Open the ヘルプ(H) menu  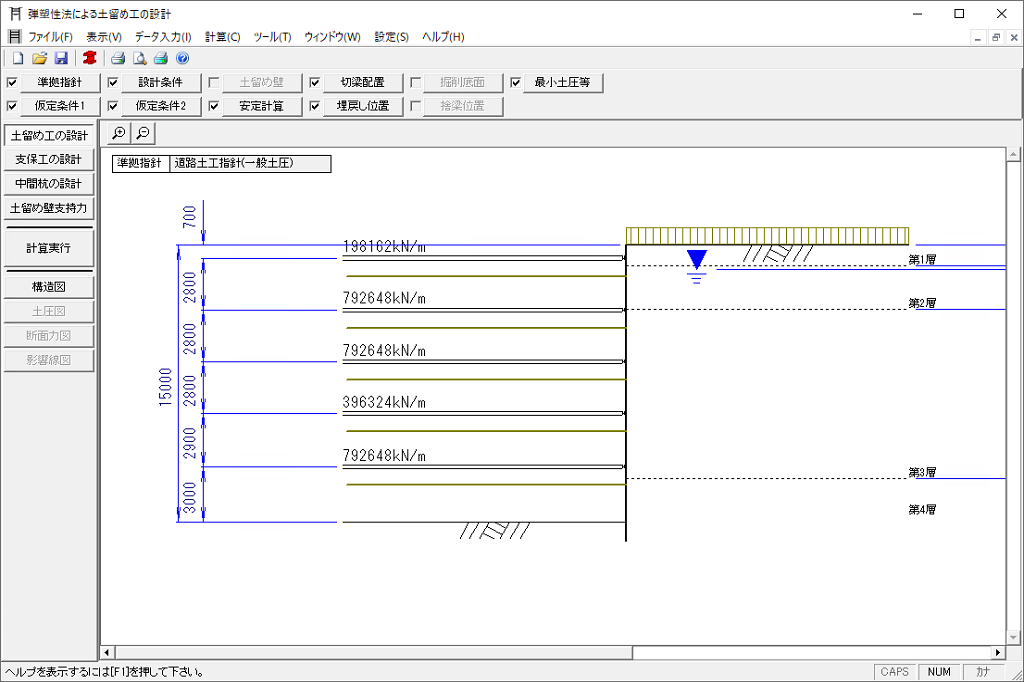(x=443, y=37)
